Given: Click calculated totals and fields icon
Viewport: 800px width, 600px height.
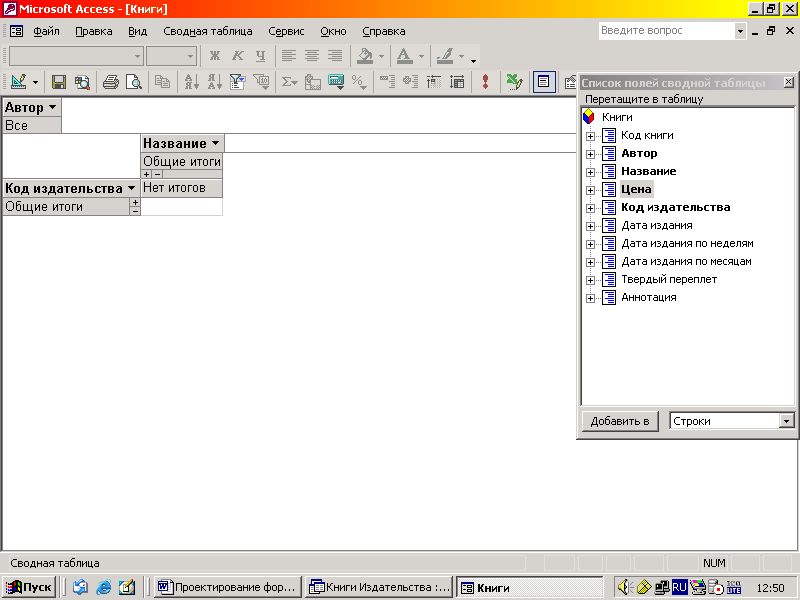Looking at the screenshot, I should (336, 82).
